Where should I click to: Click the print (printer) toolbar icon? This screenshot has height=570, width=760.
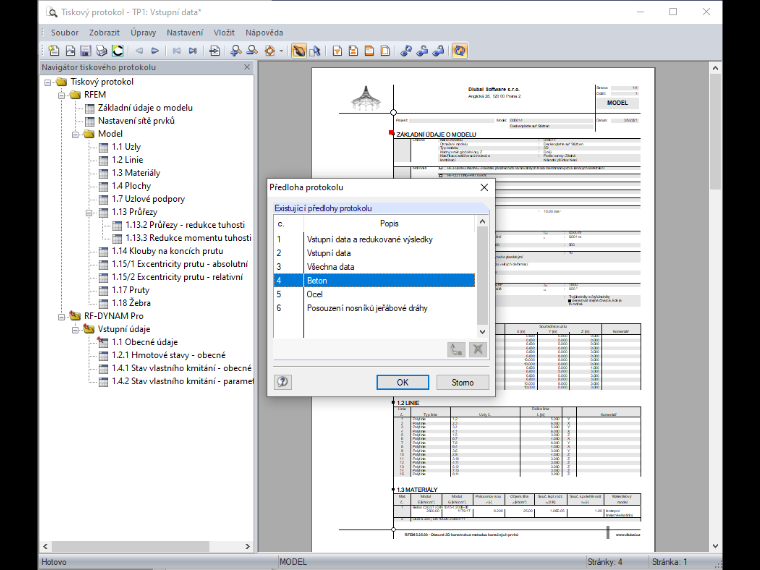[x=101, y=50]
